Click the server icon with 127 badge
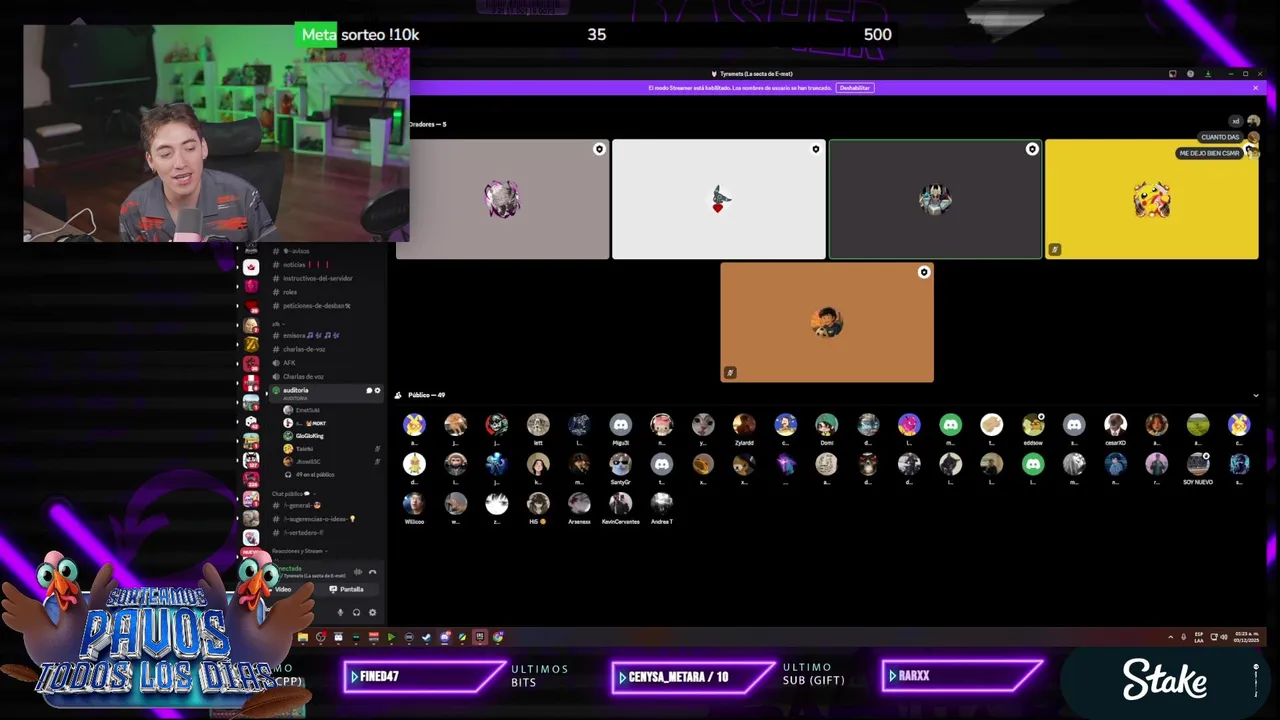Screen dimensions: 1280x720 tap(251, 460)
